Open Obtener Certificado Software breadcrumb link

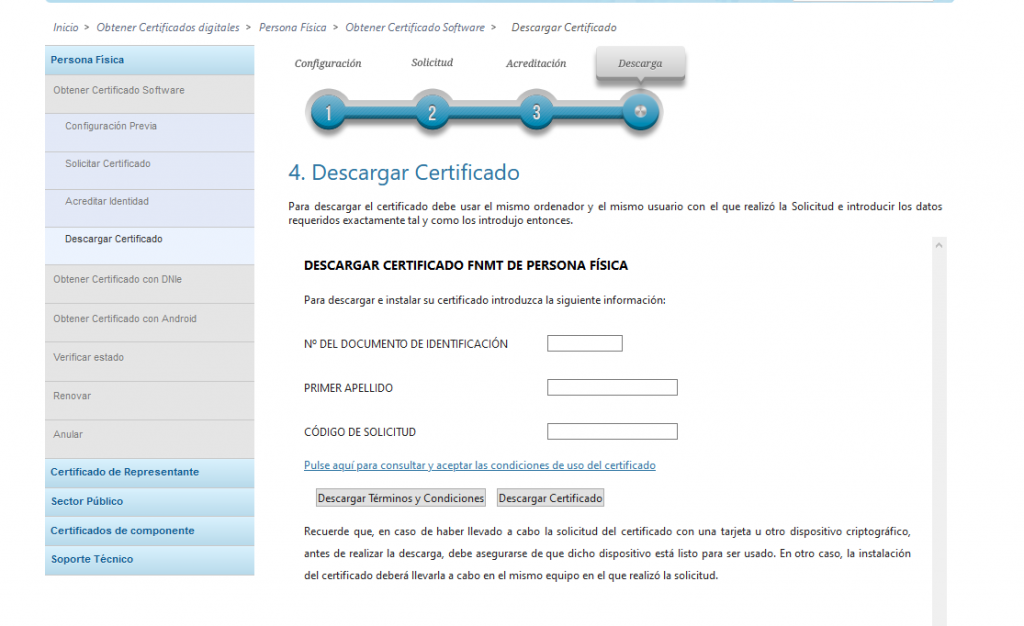click(415, 27)
